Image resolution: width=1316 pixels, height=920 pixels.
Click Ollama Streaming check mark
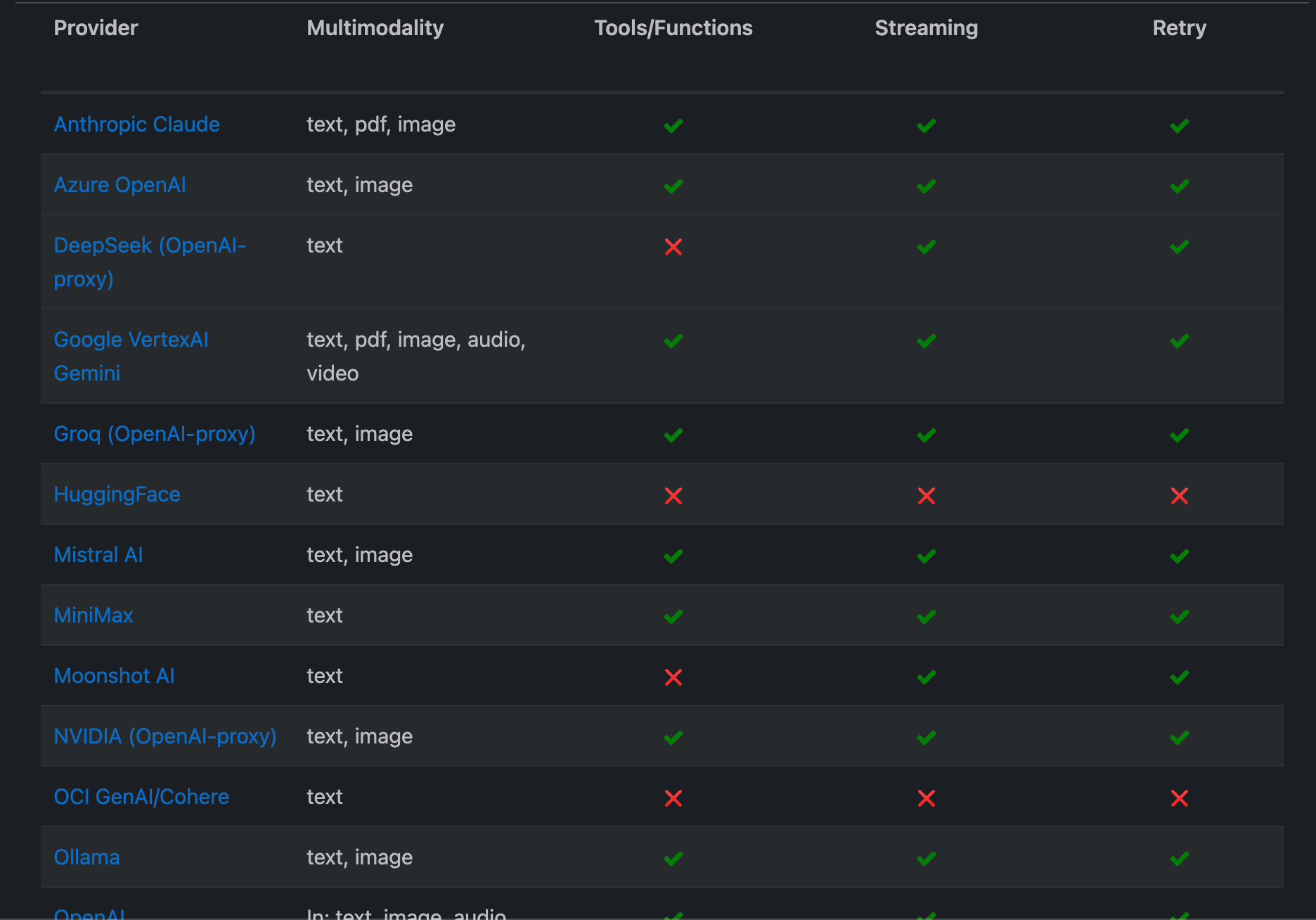point(927,859)
